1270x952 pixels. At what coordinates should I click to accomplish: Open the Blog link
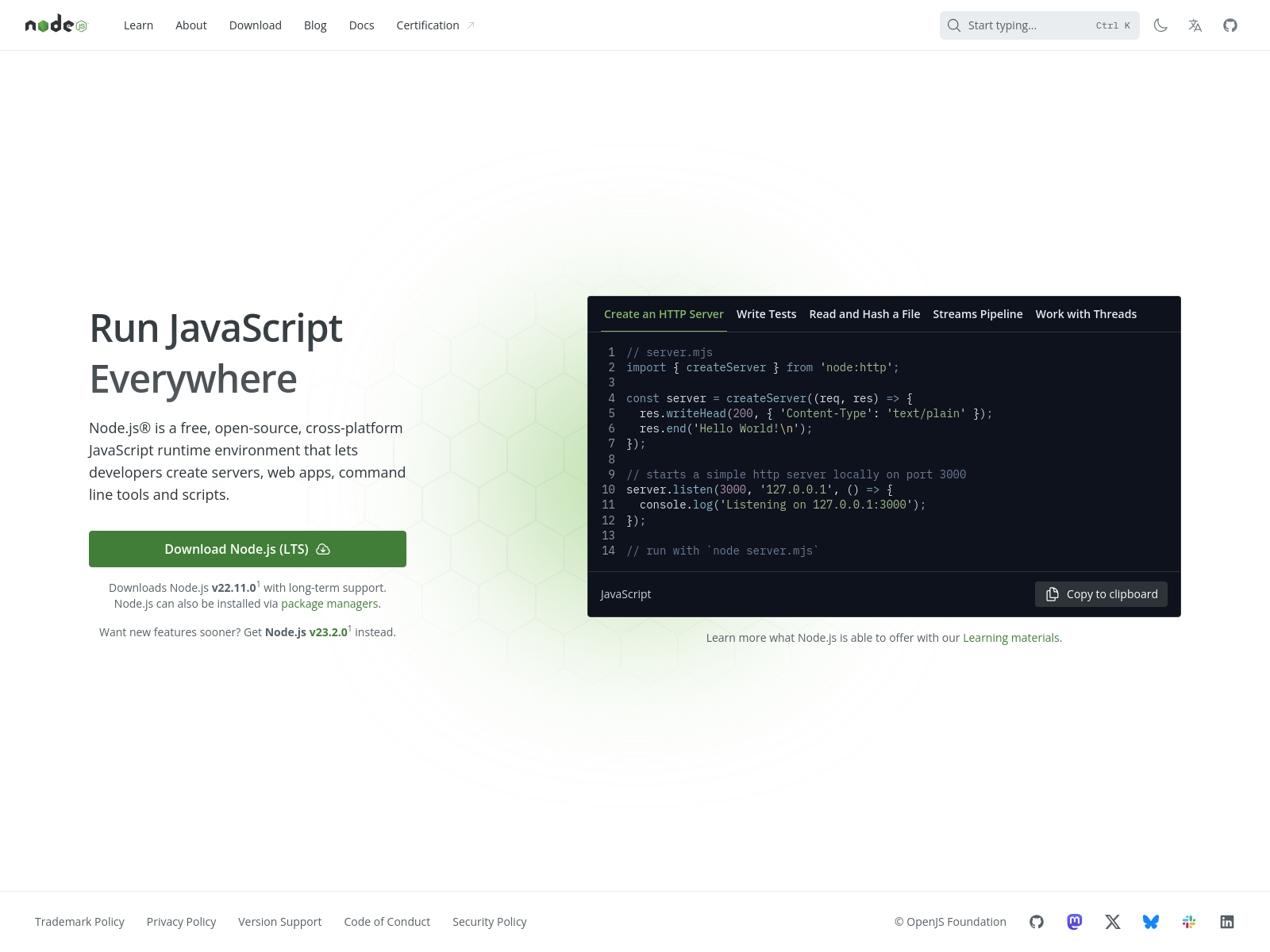pos(315,25)
